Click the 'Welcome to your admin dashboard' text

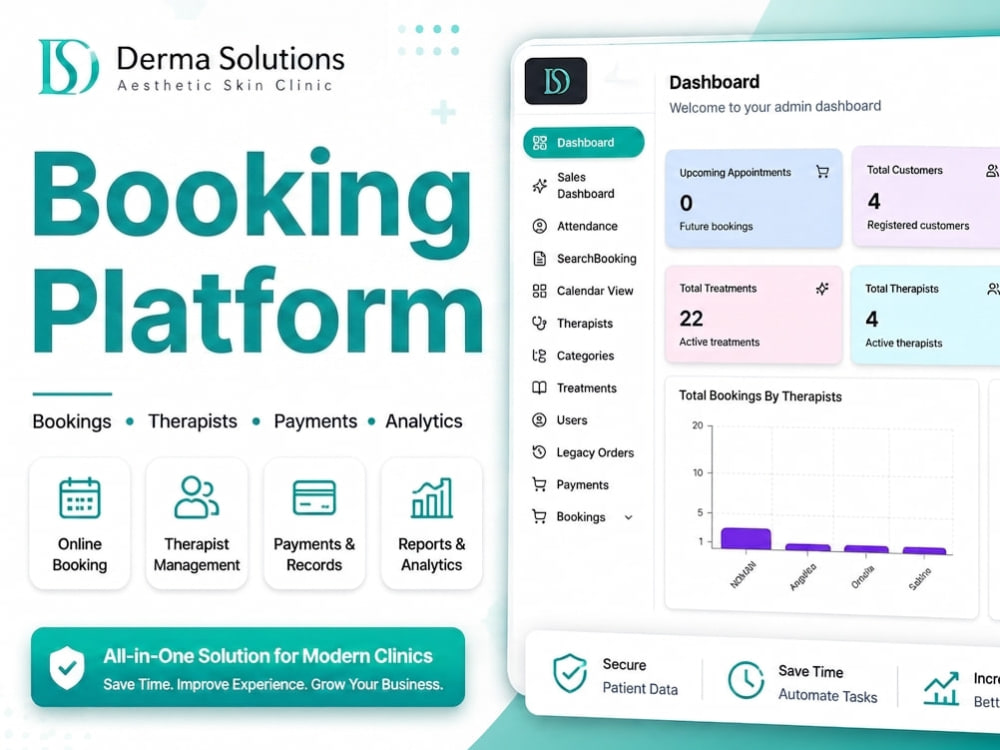tap(775, 107)
